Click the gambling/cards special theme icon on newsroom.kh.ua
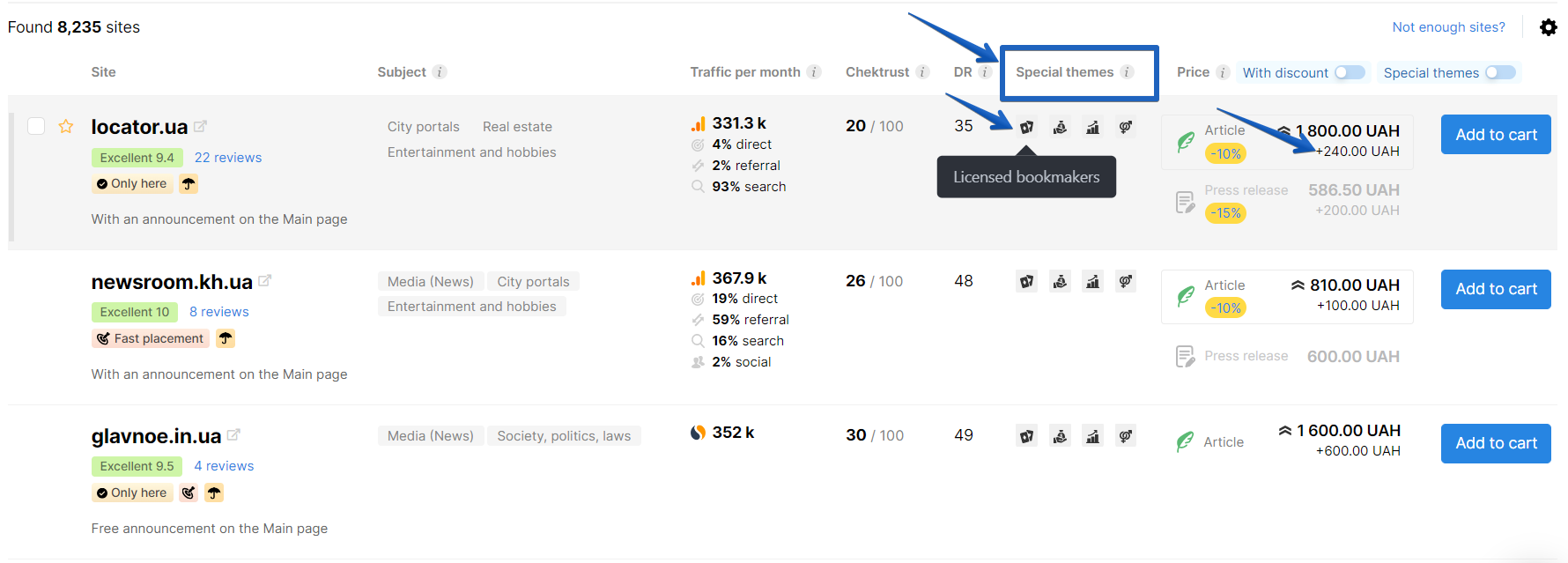 point(1026,281)
